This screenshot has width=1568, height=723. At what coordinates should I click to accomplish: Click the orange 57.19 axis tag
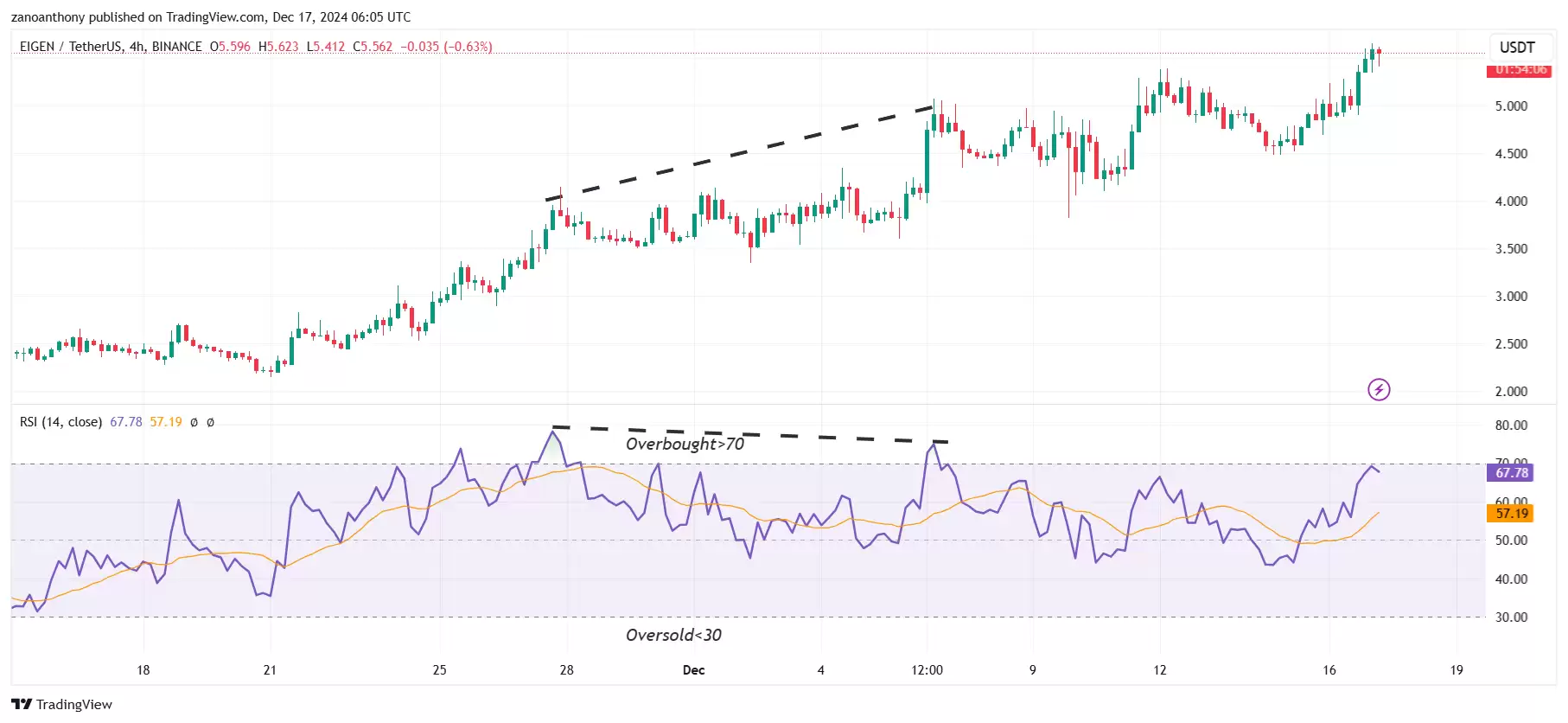(x=1512, y=513)
